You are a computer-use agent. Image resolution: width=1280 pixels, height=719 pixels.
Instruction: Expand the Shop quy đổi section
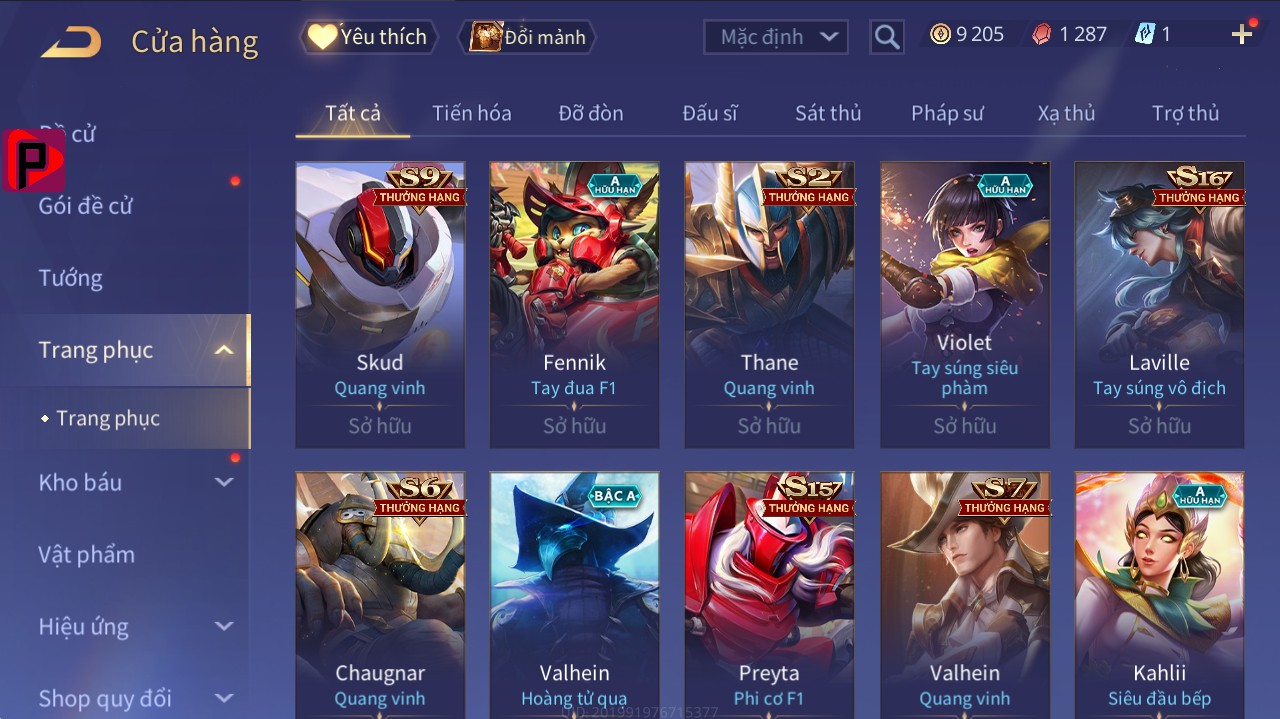(x=224, y=698)
